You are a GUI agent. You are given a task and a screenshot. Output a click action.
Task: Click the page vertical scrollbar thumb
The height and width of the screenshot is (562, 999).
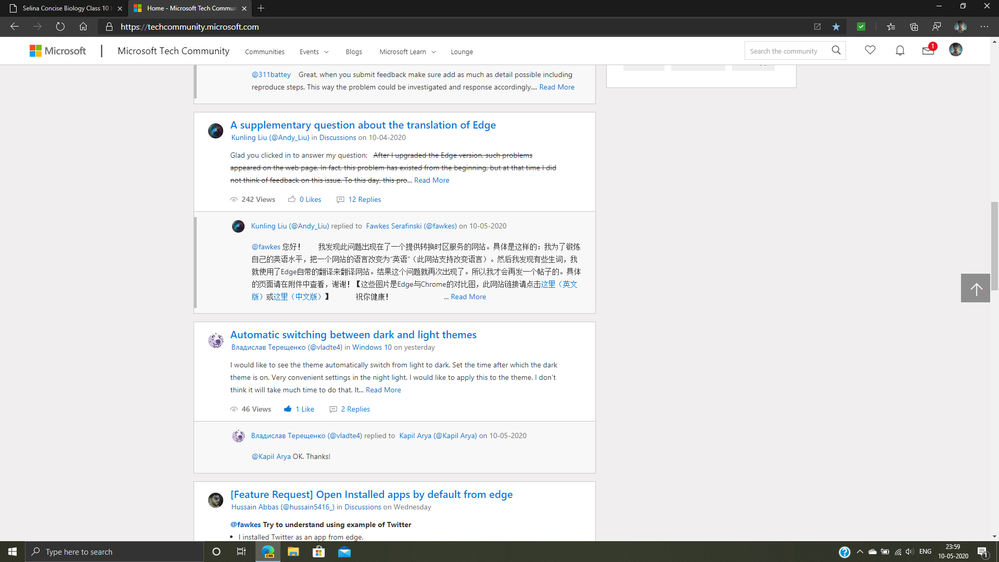click(x=994, y=245)
